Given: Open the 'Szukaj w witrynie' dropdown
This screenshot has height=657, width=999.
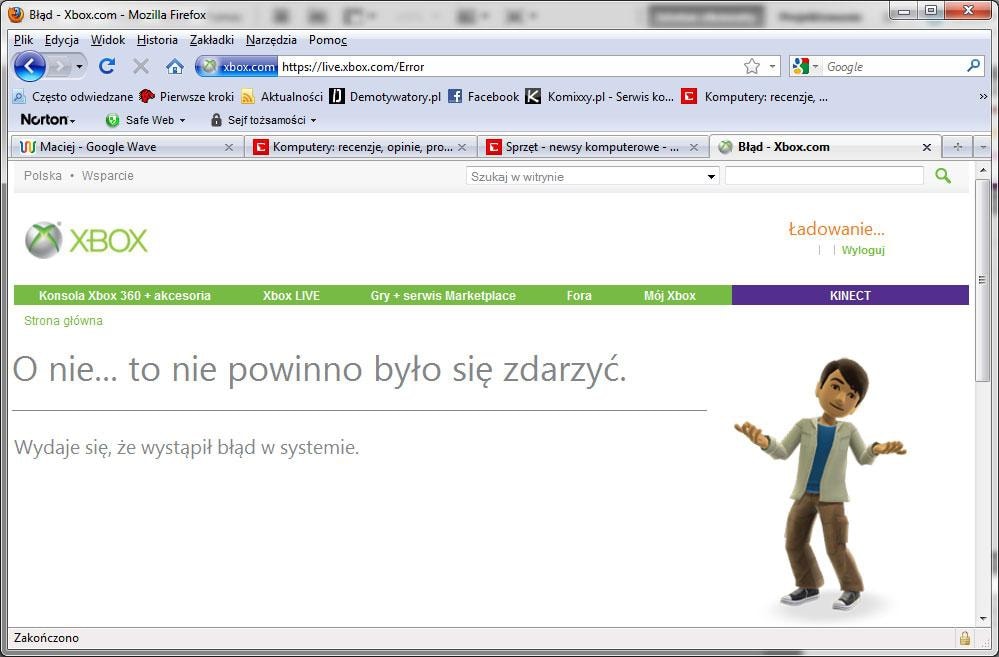Looking at the screenshot, I should pyautogui.click(x=710, y=175).
